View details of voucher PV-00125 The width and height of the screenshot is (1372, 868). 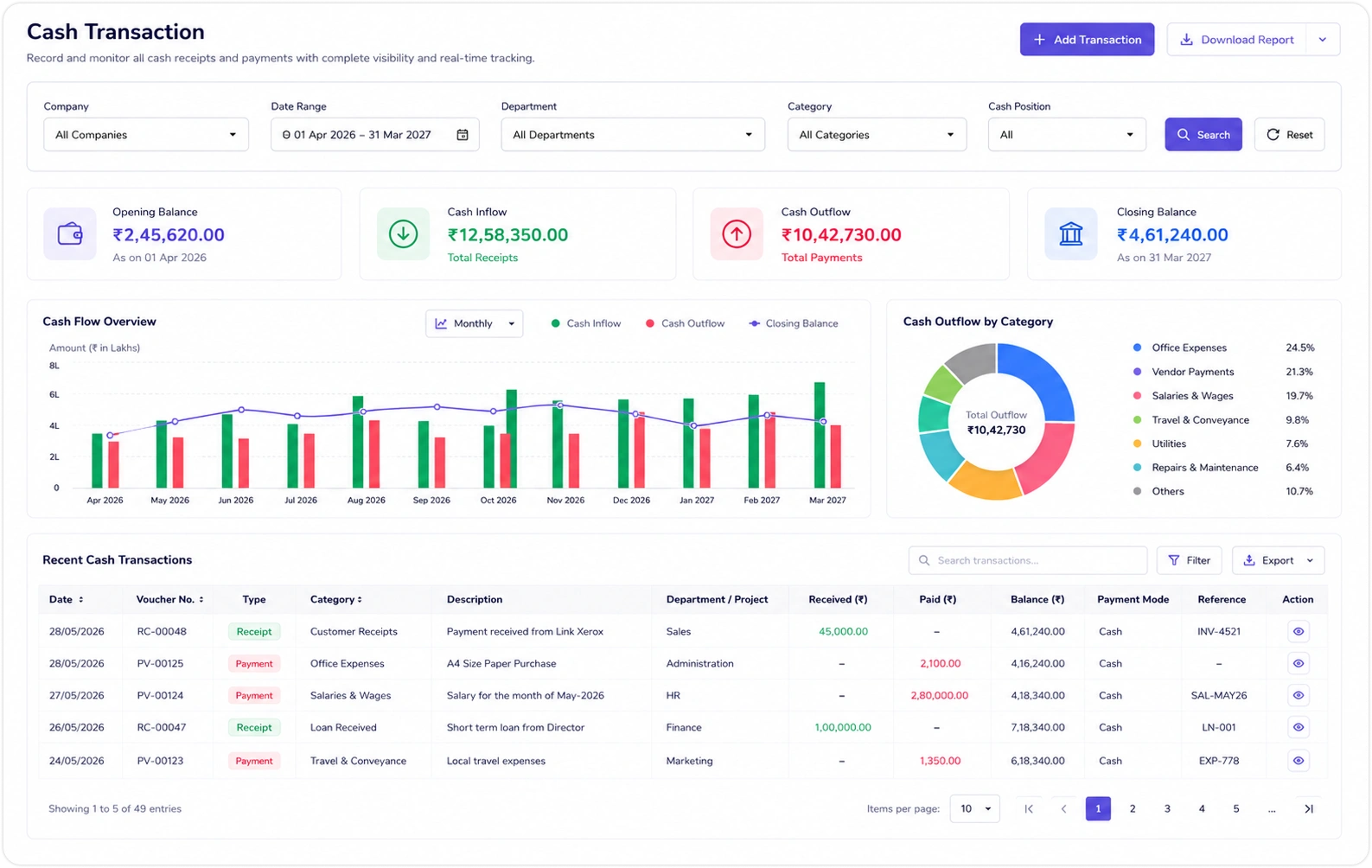click(x=1298, y=664)
